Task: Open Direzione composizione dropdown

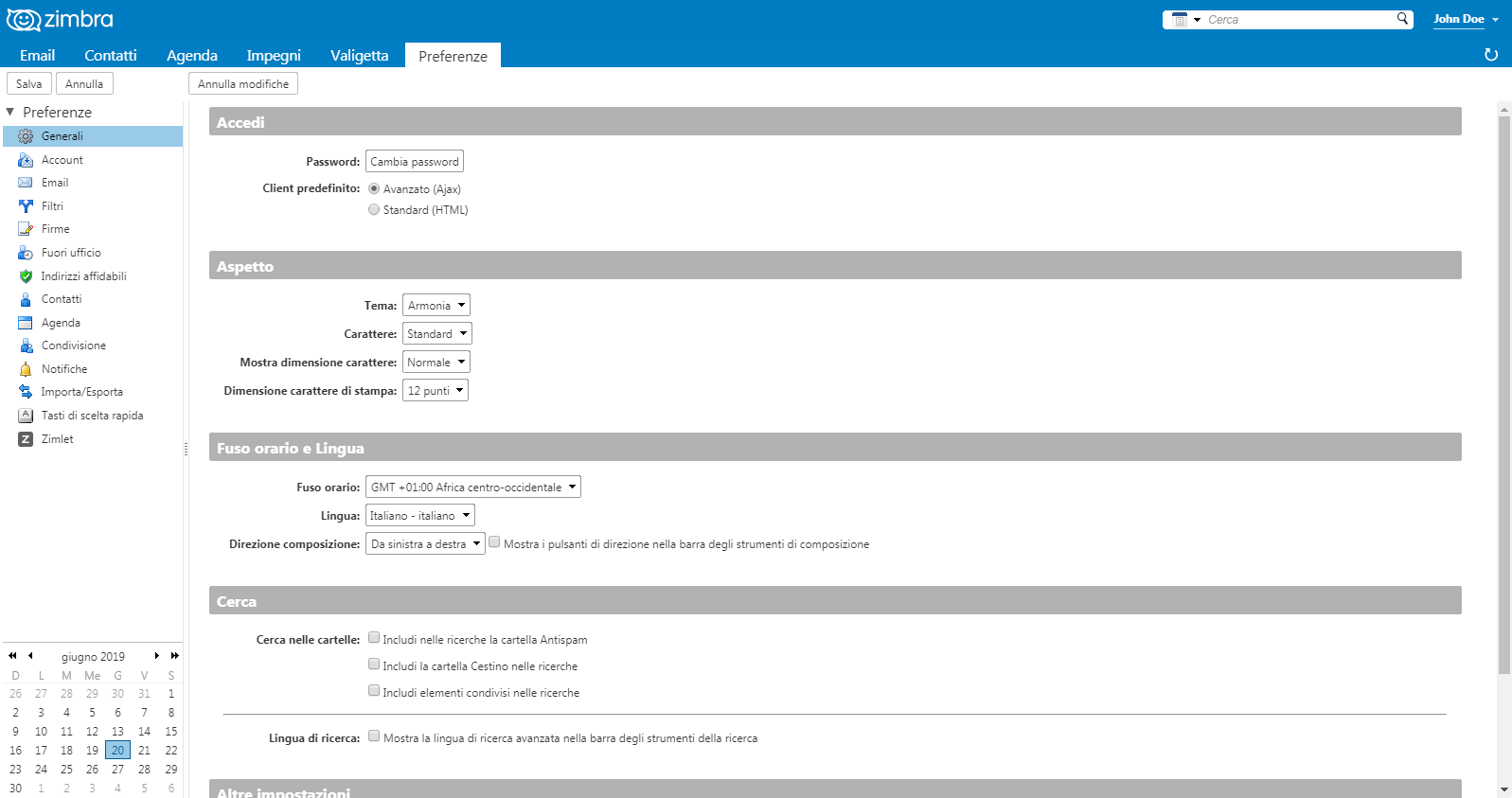Action: (425, 543)
